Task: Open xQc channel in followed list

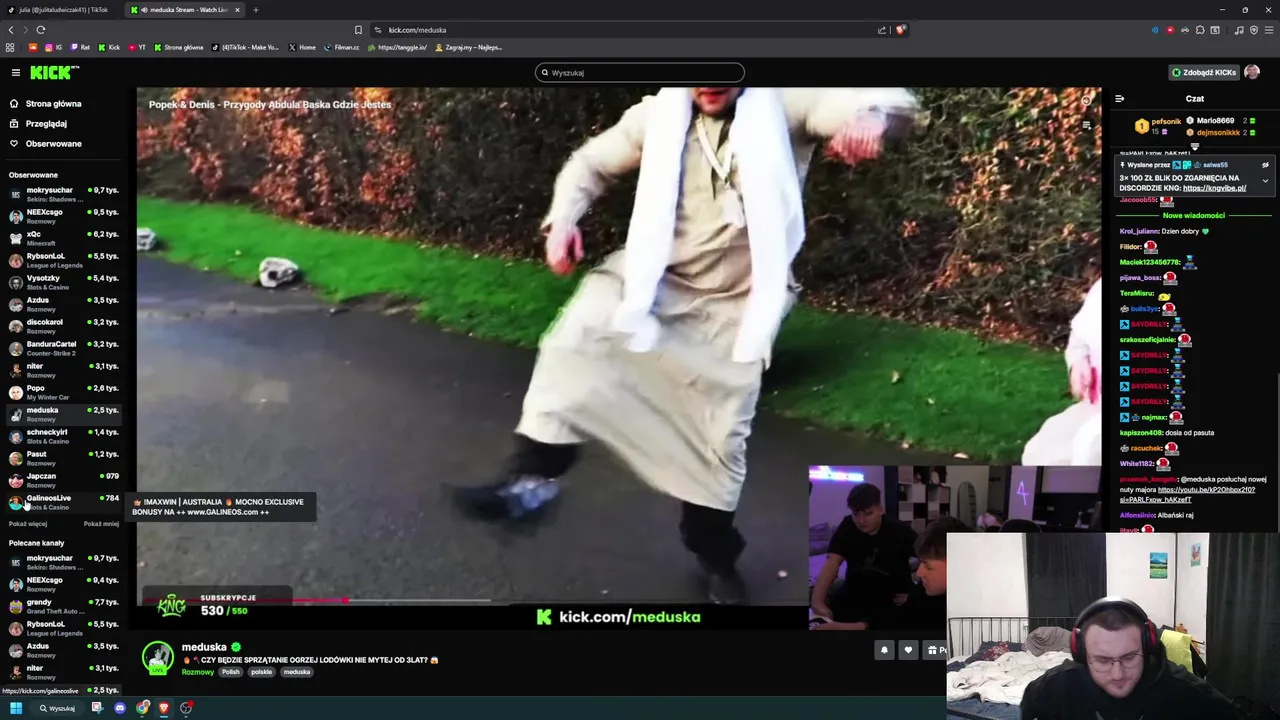Action: [64, 238]
